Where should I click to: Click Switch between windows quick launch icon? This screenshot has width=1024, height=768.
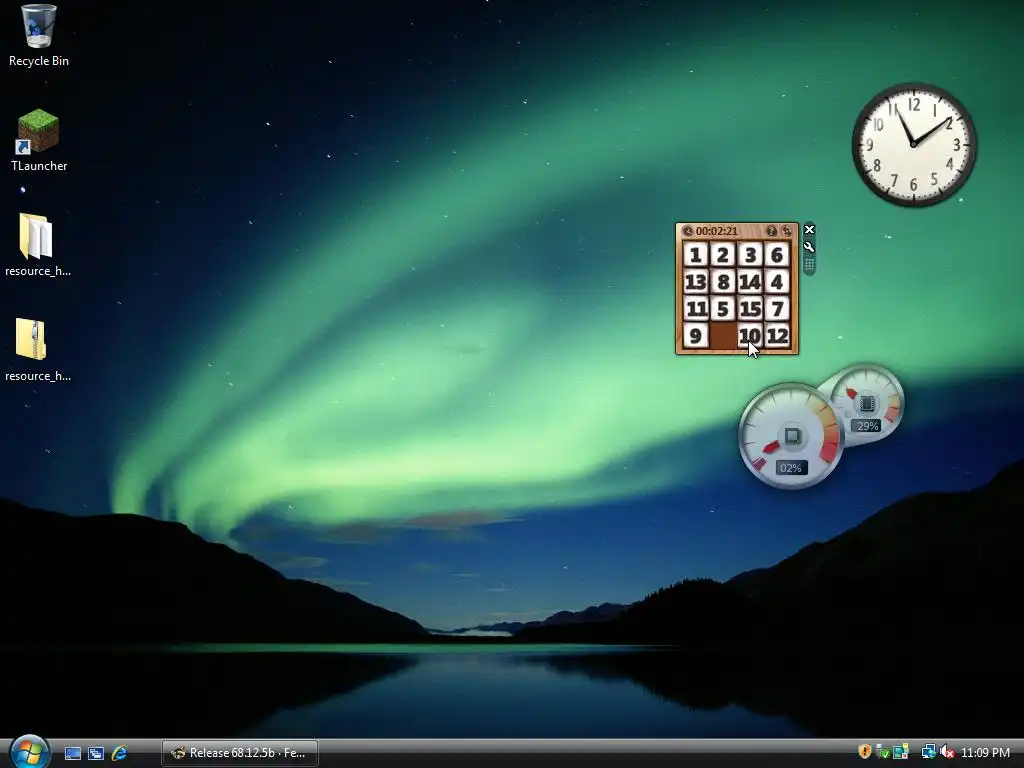[x=96, y=753]
